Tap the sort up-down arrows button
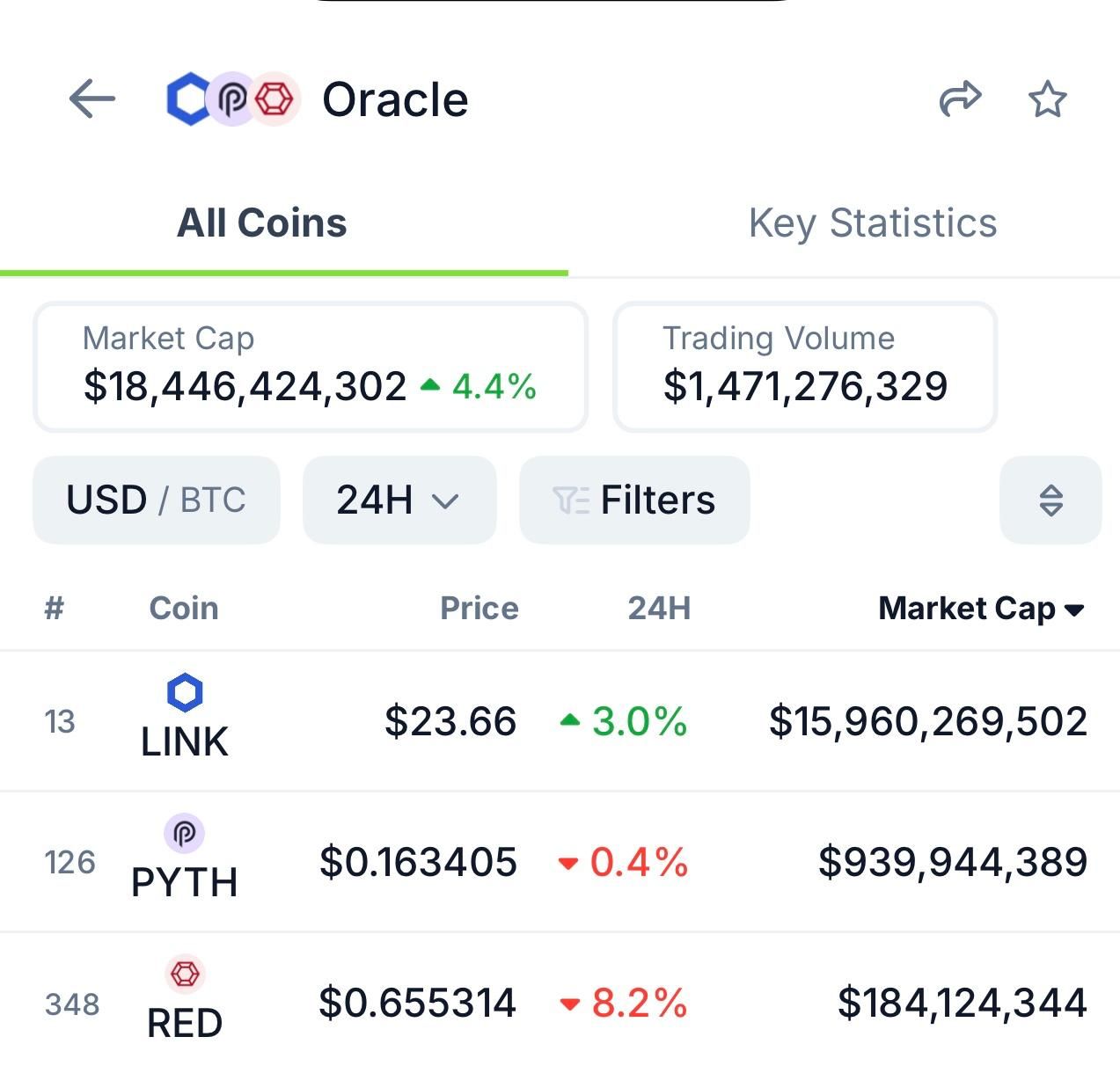Image resolution: width=1120 pixels, height=1066 pixels. click(1050, 500)
